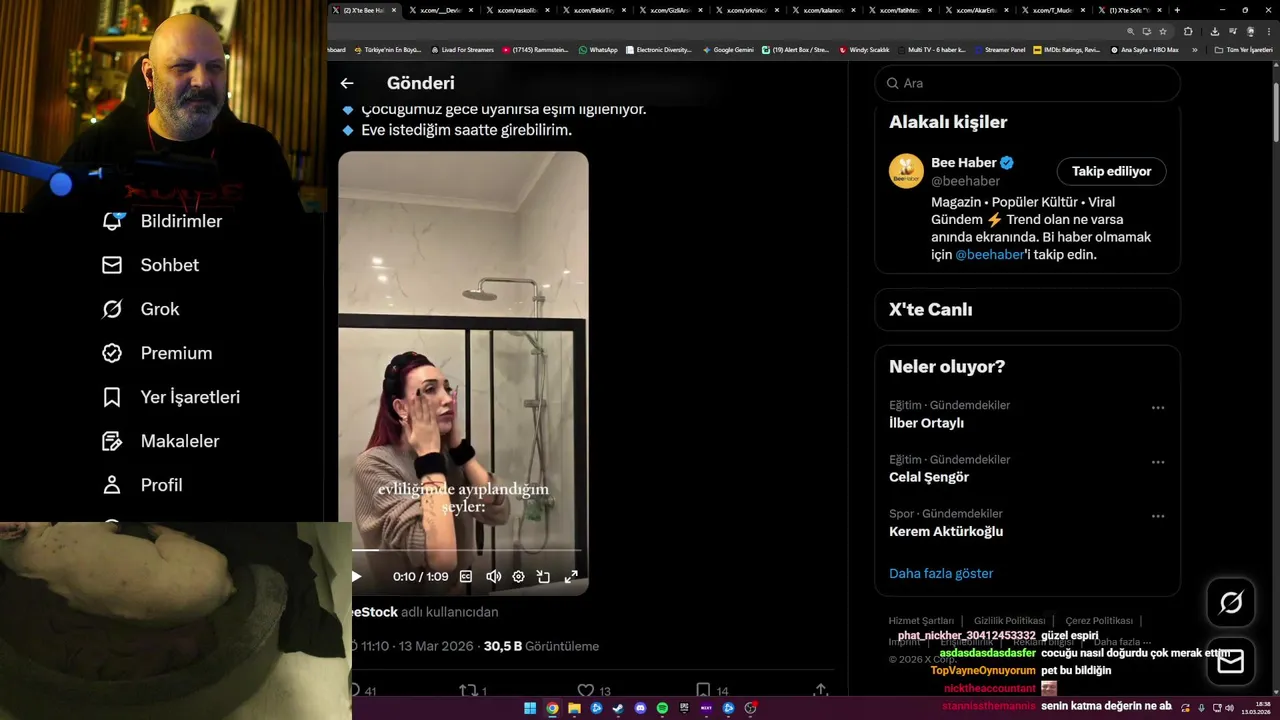Share the post with share icon
This screenshot has width=1280, height=720.
[x=821, y=691]
